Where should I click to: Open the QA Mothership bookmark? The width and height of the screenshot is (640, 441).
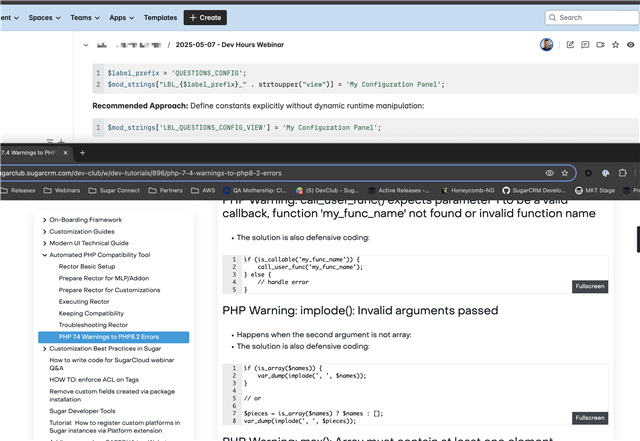255,190
